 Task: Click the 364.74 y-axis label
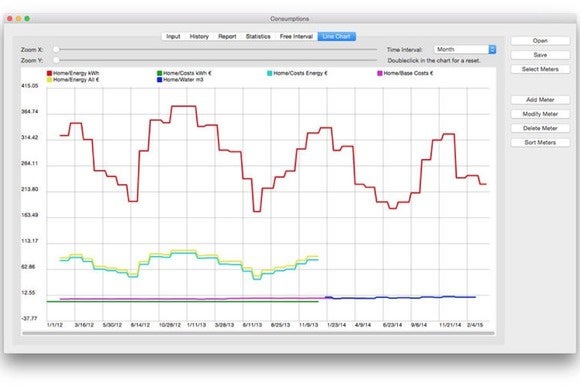(30, 112)
